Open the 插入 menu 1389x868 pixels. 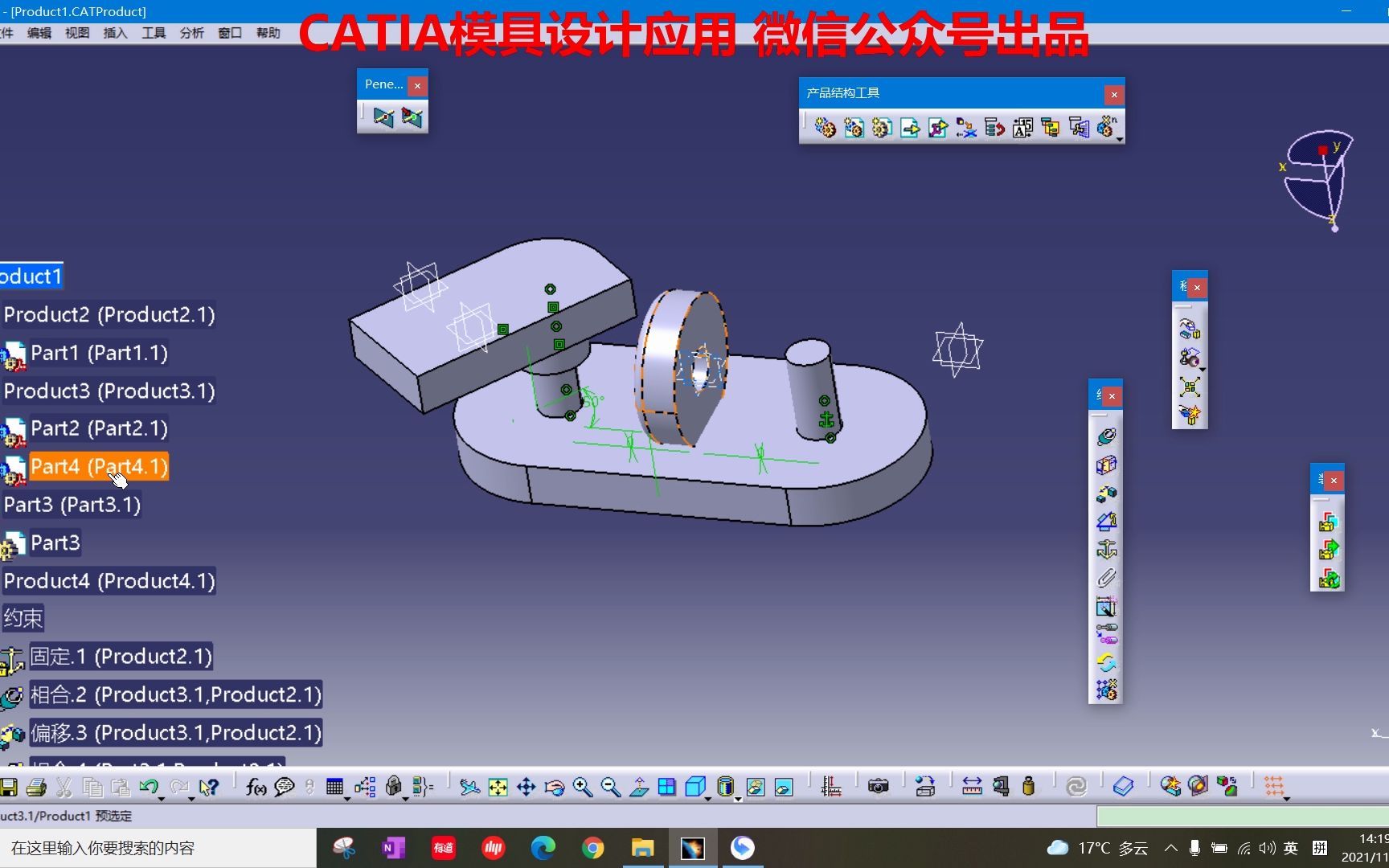(x=115, y=33)
